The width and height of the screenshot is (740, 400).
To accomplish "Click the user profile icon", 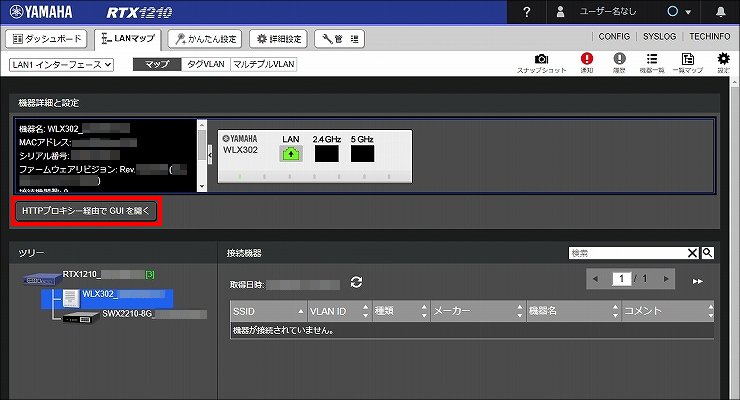I will coord(560,12).
